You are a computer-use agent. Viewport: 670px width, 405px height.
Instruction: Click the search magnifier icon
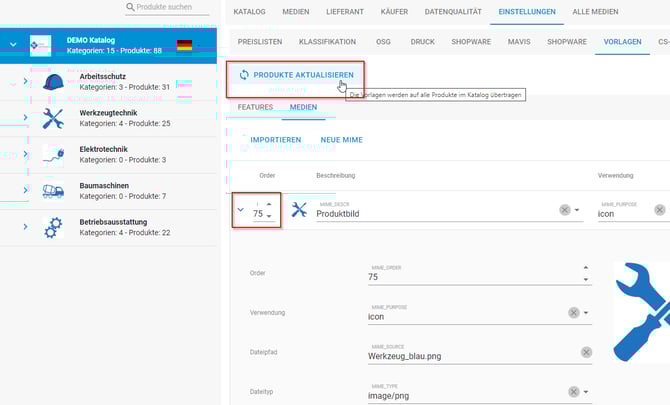click(x=130, y=7)
